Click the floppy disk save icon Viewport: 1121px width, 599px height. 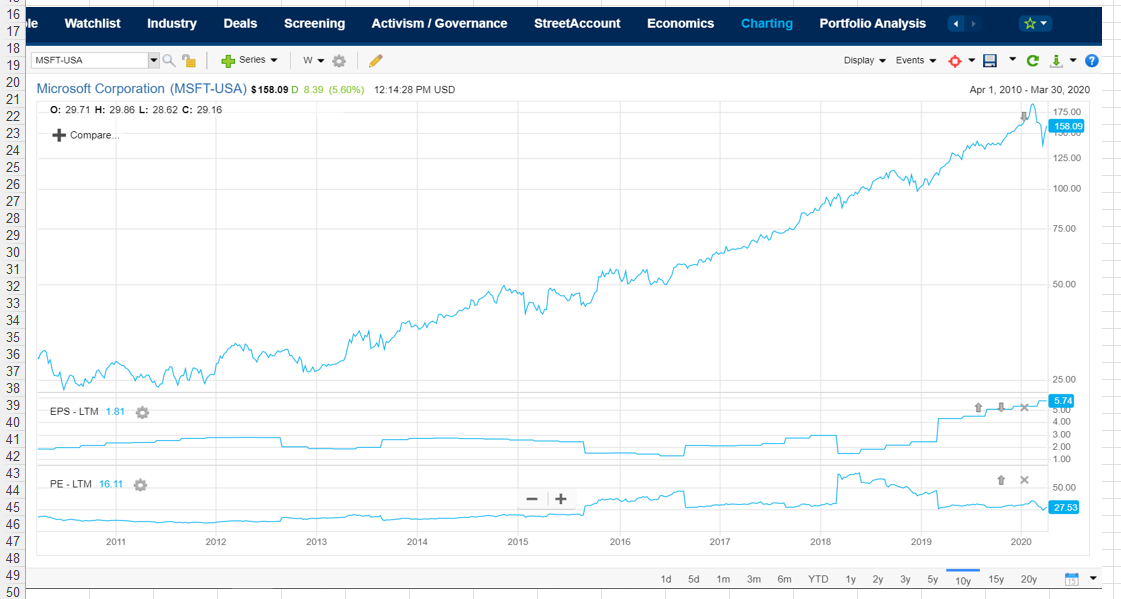pyautogui.click(x=989, y=61)
